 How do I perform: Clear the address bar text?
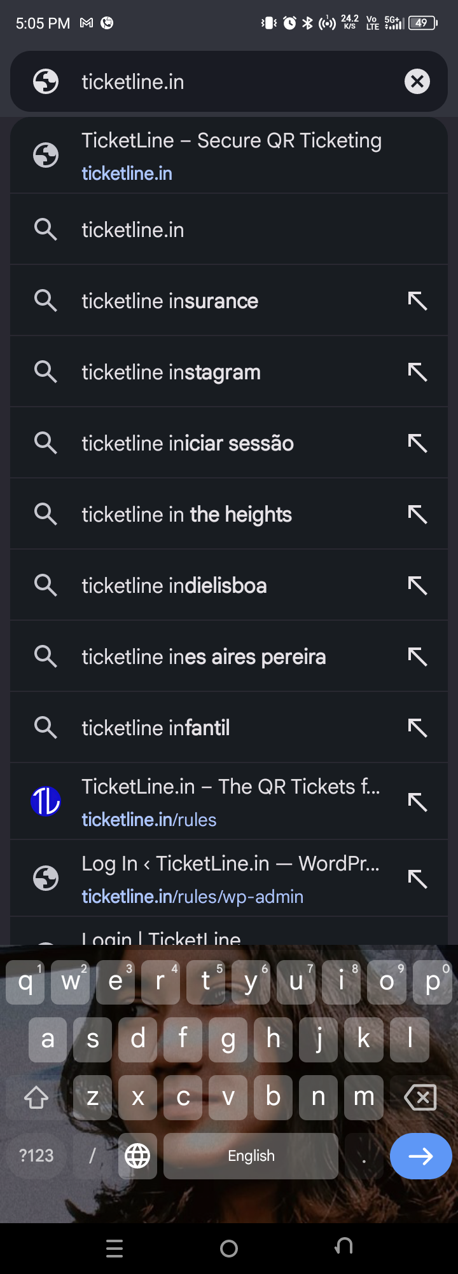point(417,82)
